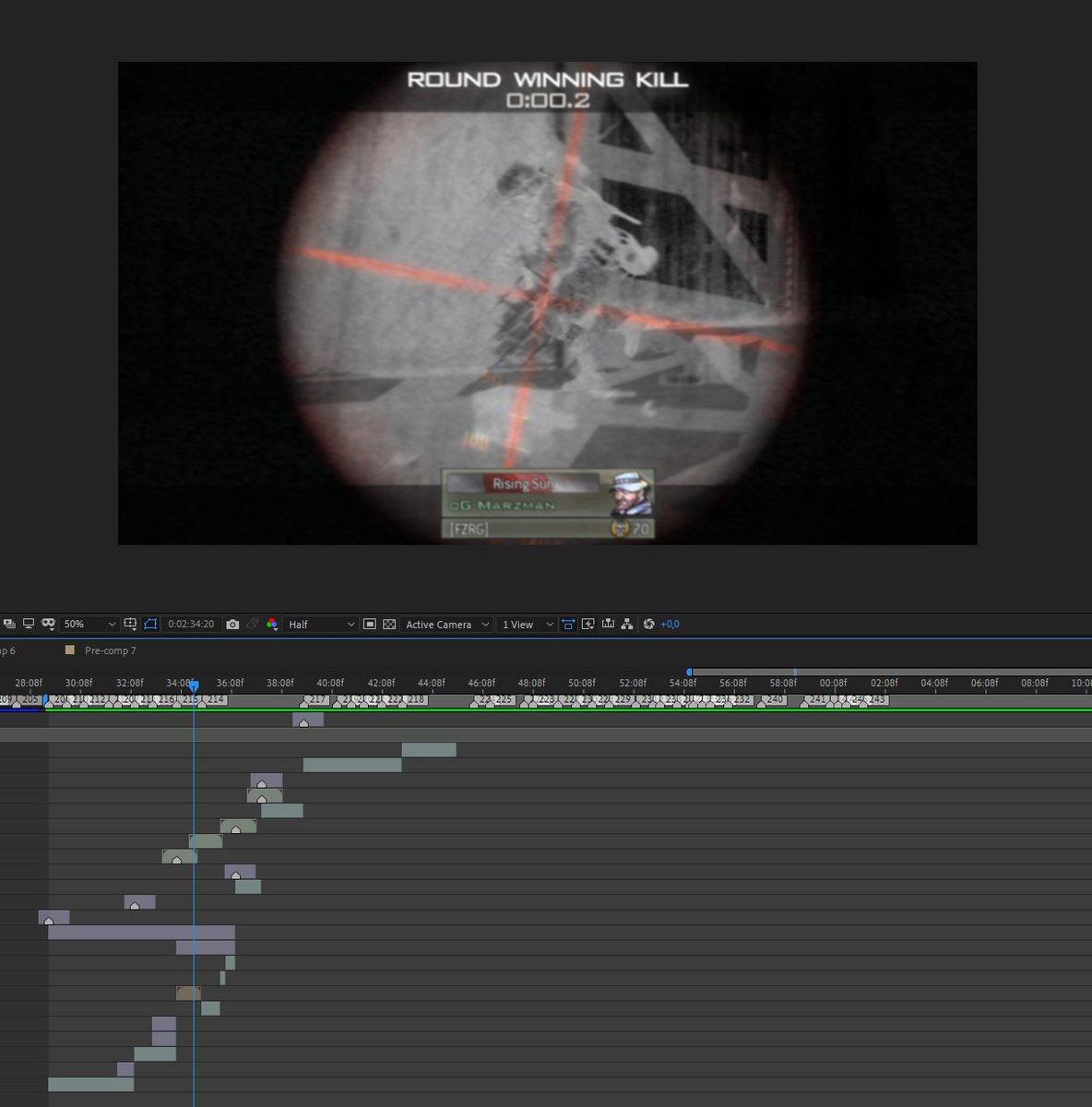This screenshot has width=1092, height=1107.
Task: Click the show snapshot icon
Action: point(252,625)
